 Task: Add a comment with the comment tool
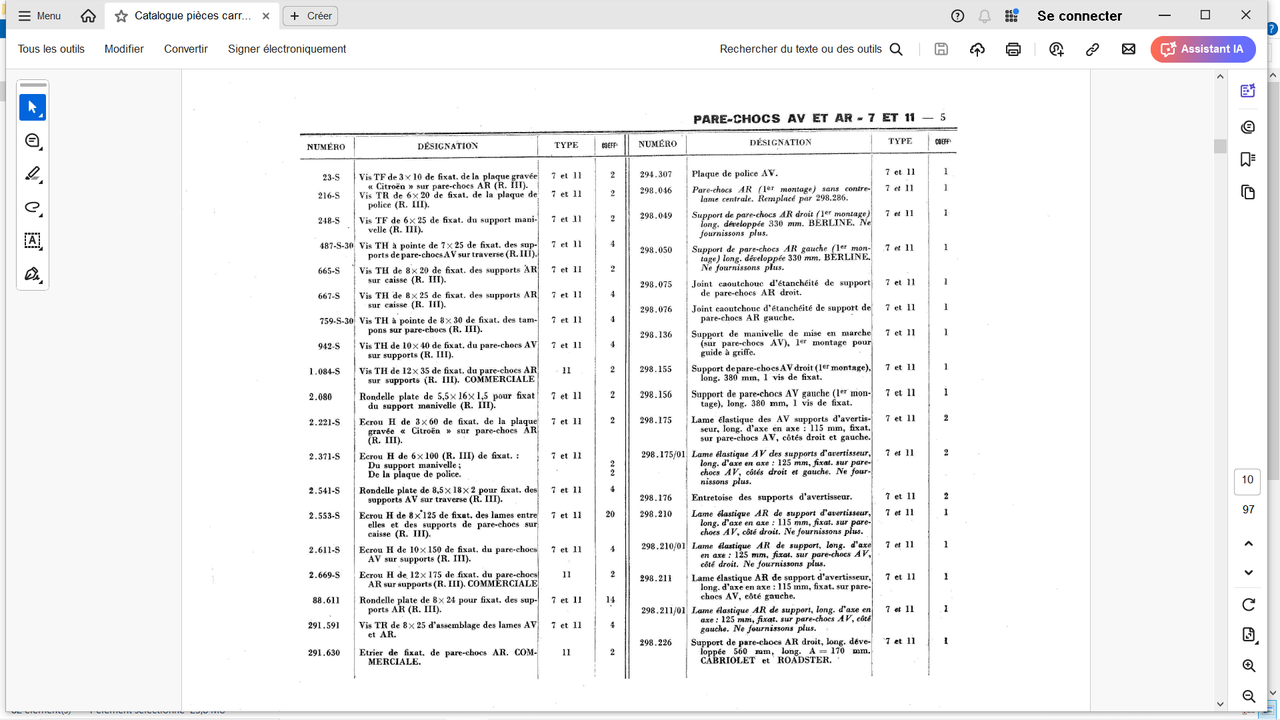pyautogui.click(x=33, y=141)
